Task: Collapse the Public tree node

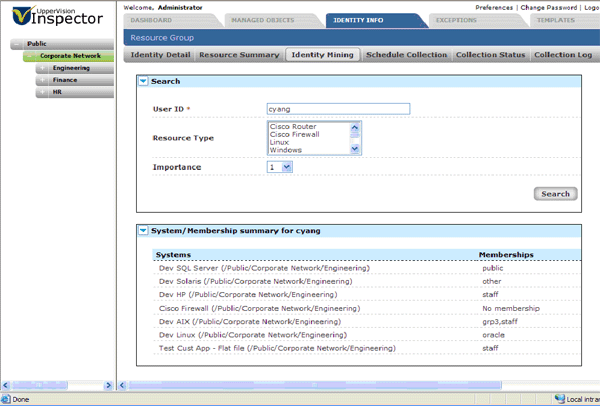Action: (16, 44)
